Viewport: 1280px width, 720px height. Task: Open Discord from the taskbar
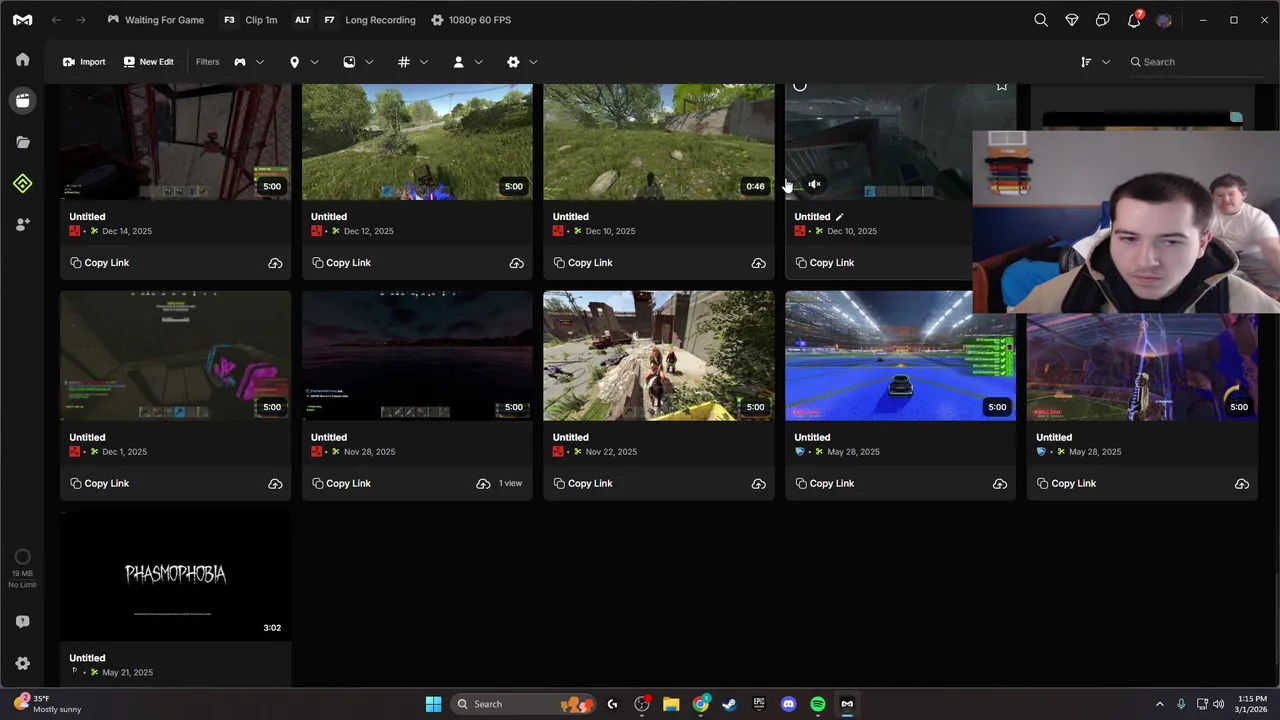click(789, 704)
